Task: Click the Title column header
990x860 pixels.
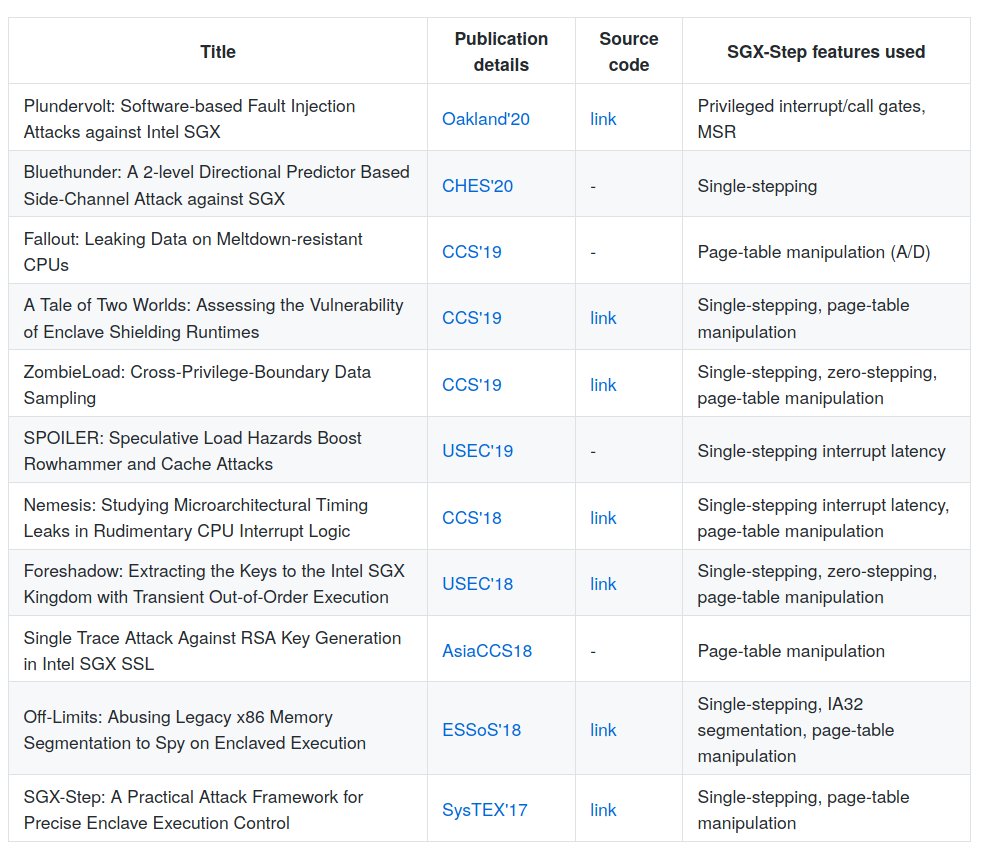Action: [218, 52]
